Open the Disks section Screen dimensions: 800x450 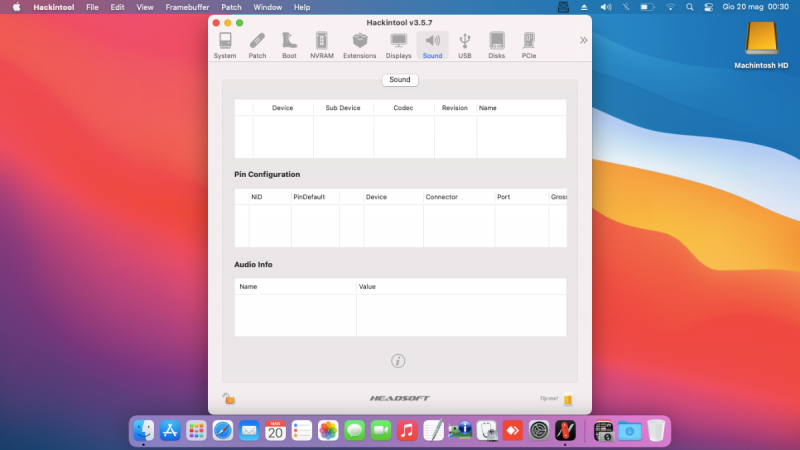496,45
